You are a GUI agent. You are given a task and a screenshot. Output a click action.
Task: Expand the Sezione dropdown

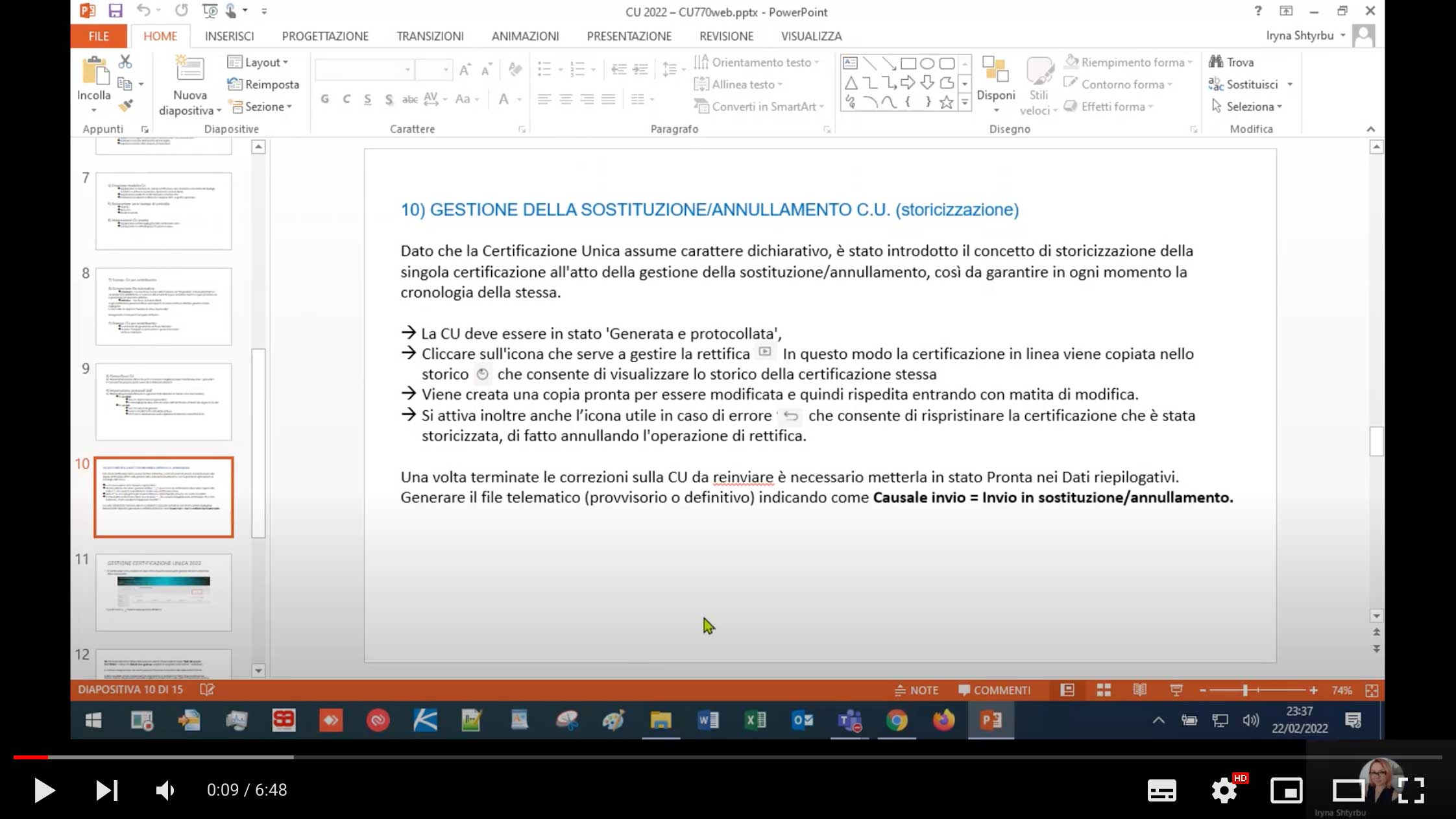point(260,106)
